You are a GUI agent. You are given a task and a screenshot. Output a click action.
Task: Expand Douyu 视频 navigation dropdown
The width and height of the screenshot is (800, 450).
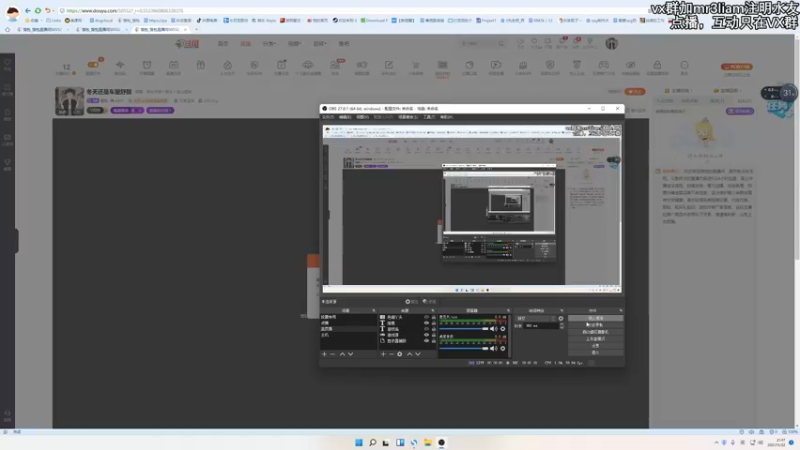click(294, 44)
